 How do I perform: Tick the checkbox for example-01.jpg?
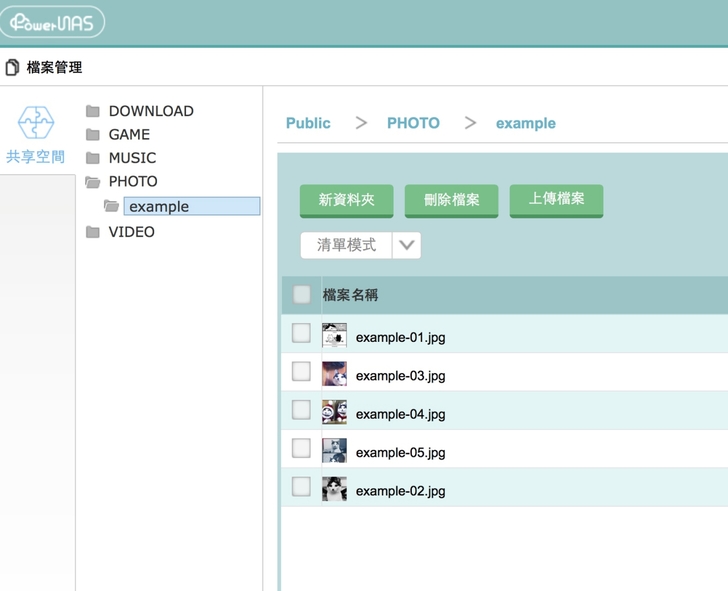(301, 334)
